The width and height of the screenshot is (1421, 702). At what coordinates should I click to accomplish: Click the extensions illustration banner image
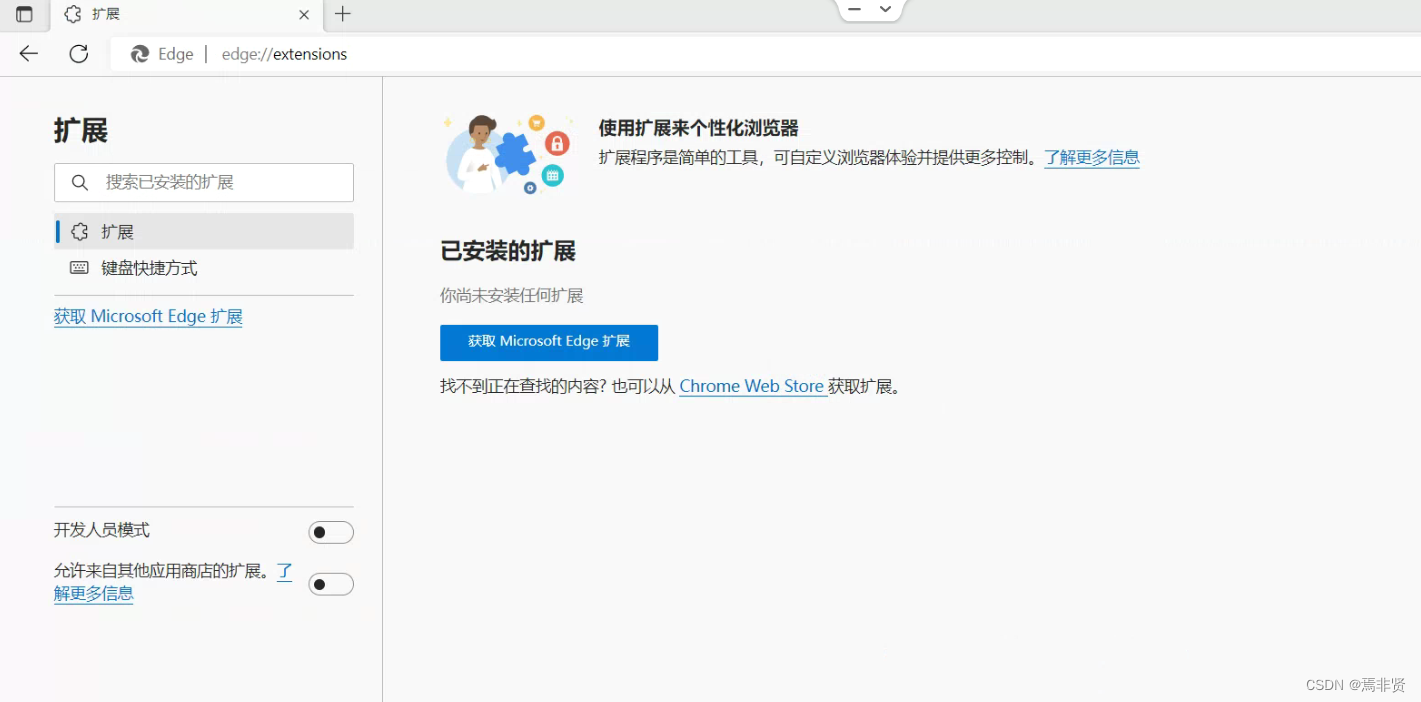click(x=507, y=152)
